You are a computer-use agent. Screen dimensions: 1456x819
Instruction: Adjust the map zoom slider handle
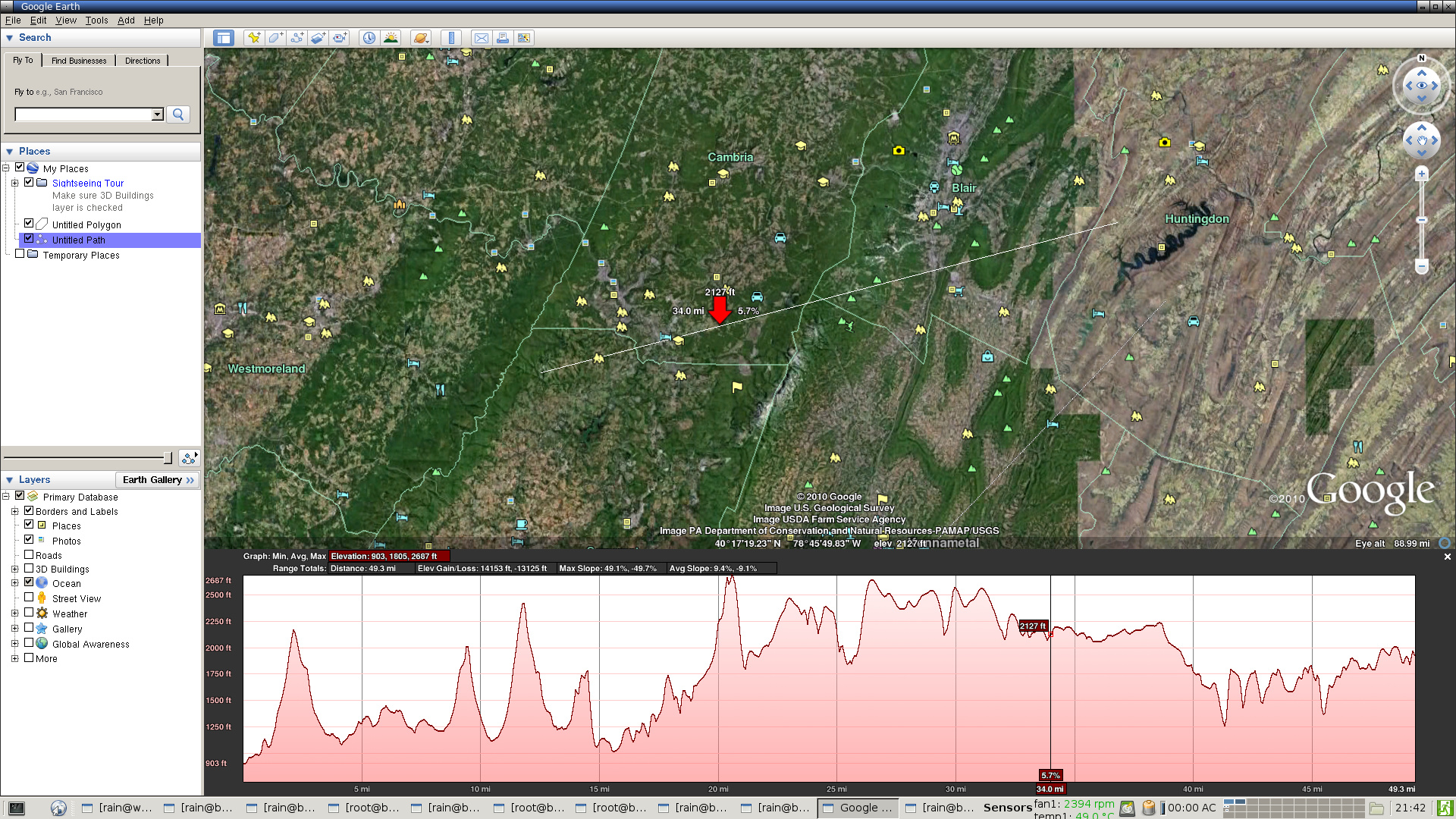tap(1422, 220)
